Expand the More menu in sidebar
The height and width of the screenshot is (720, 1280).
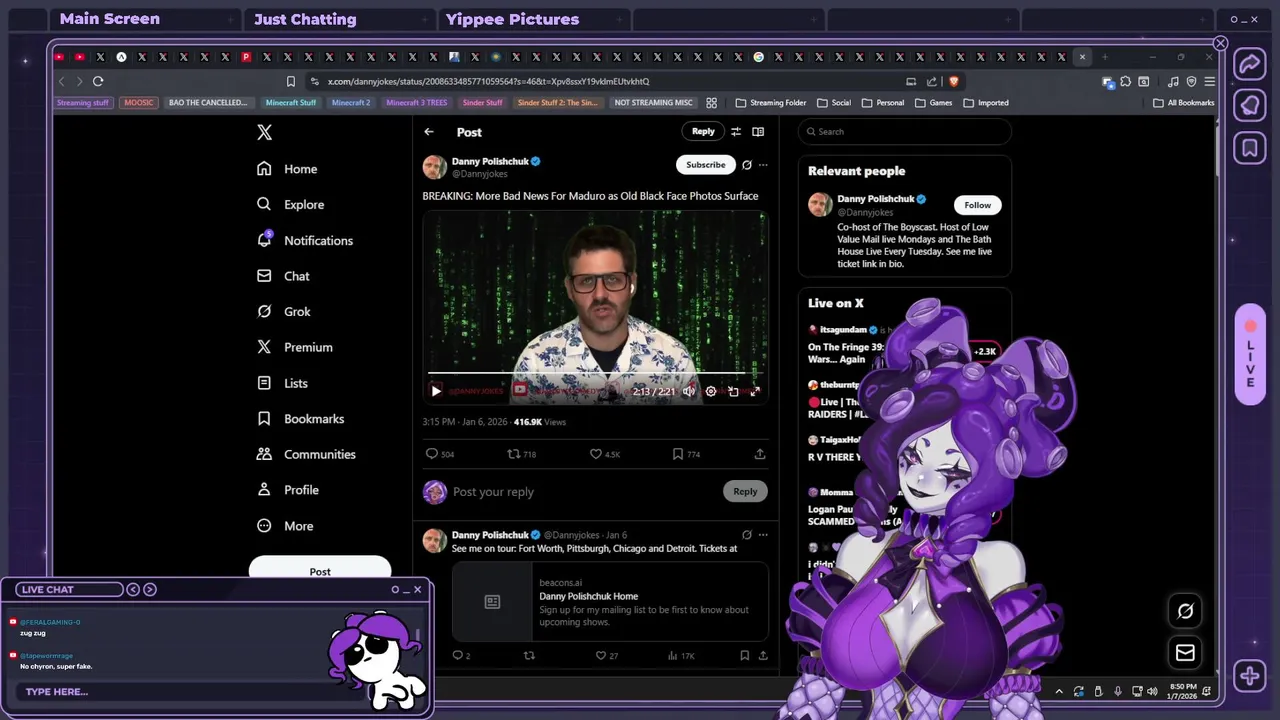(285, 526)
